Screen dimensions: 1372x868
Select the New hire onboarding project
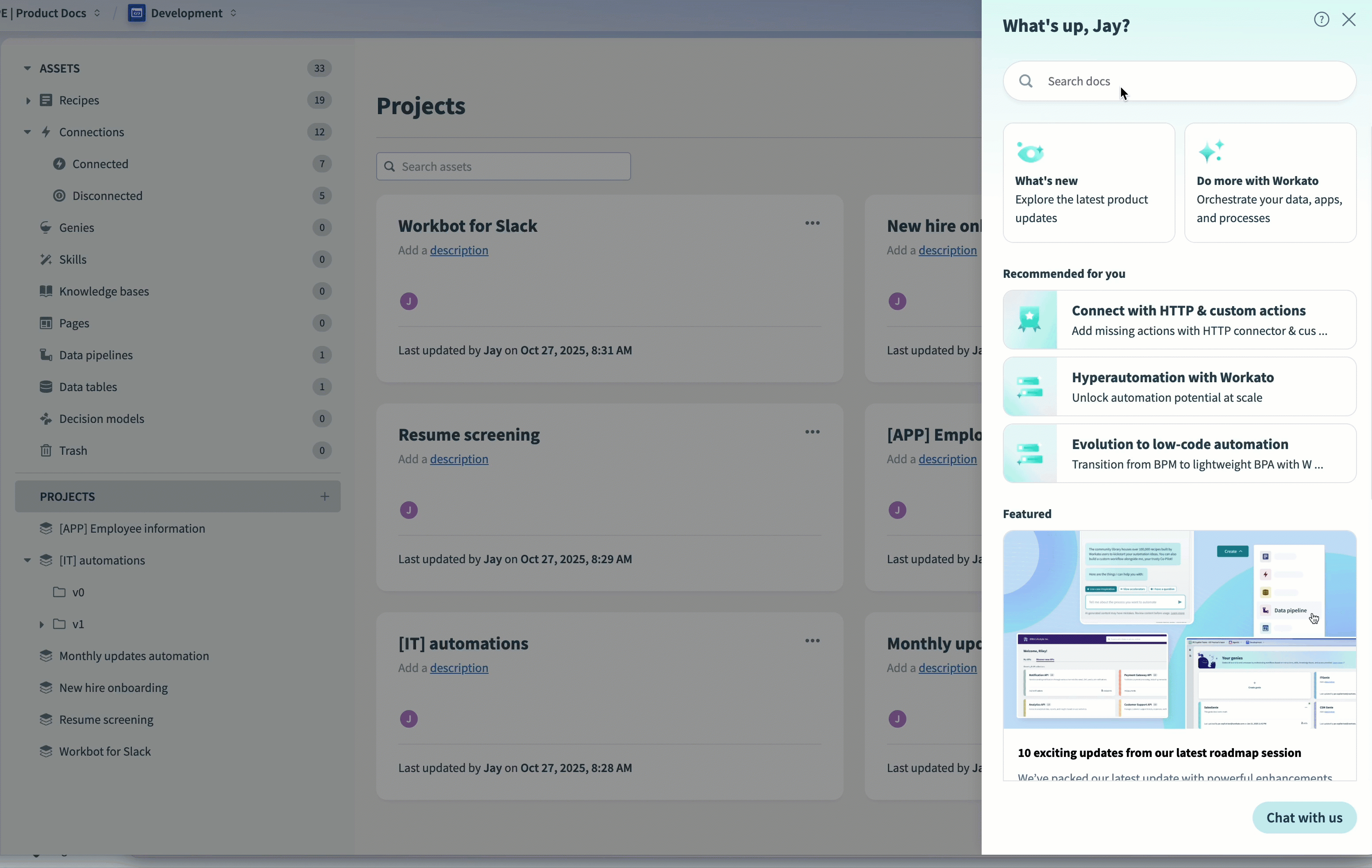point(113,688)
